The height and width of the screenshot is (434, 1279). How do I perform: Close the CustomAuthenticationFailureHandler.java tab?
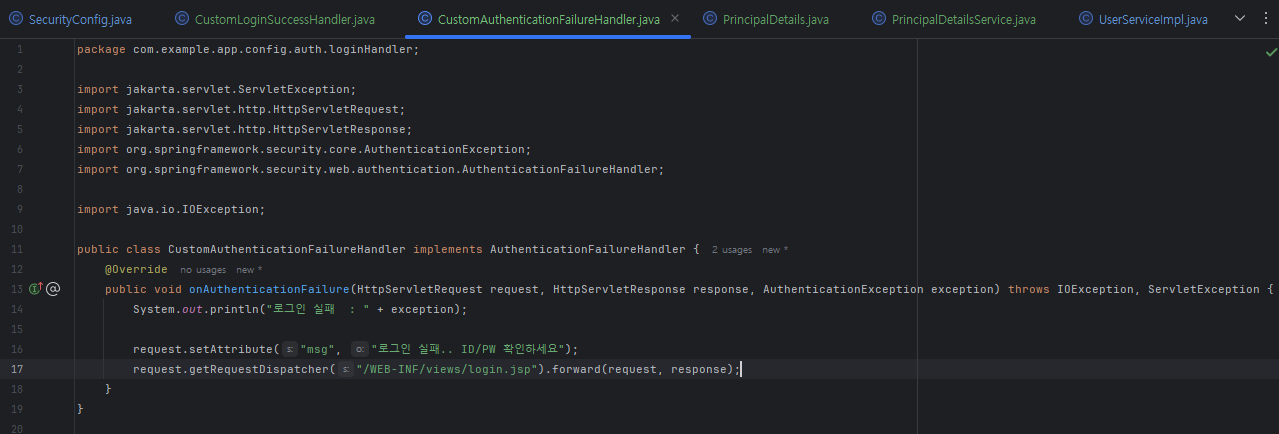pos(675,18)
